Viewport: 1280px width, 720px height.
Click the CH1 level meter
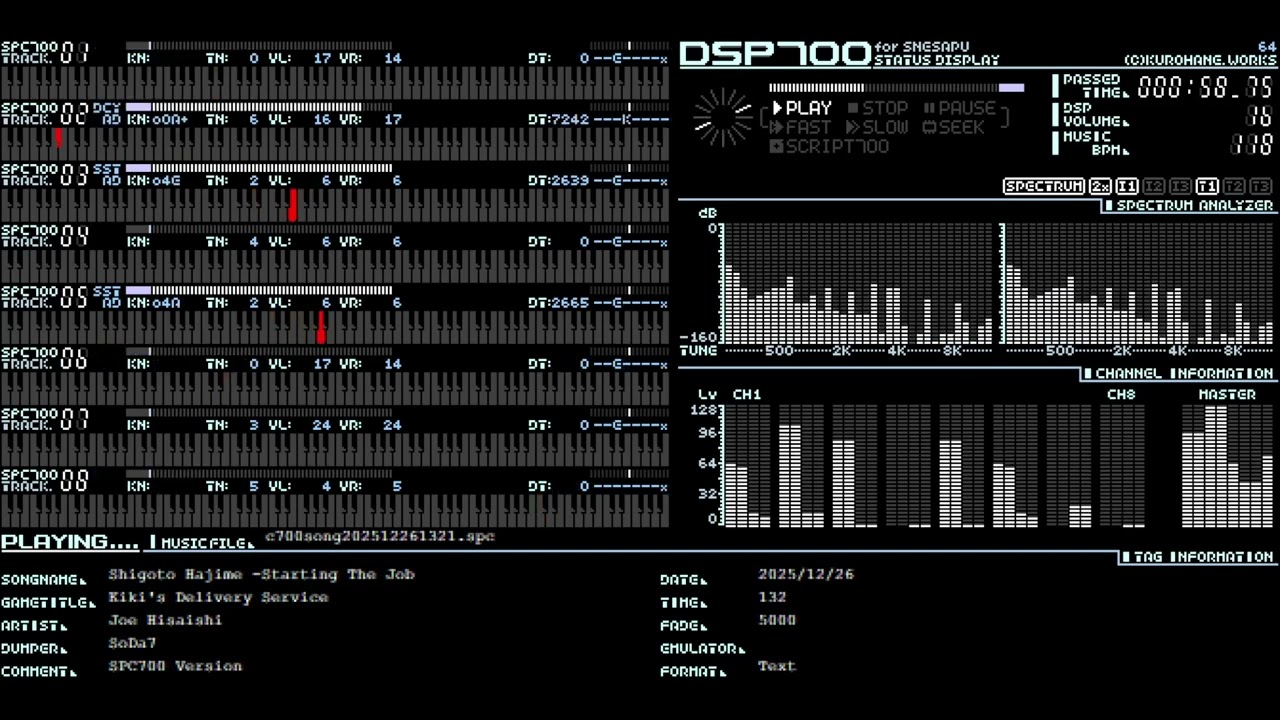[747, 465]
